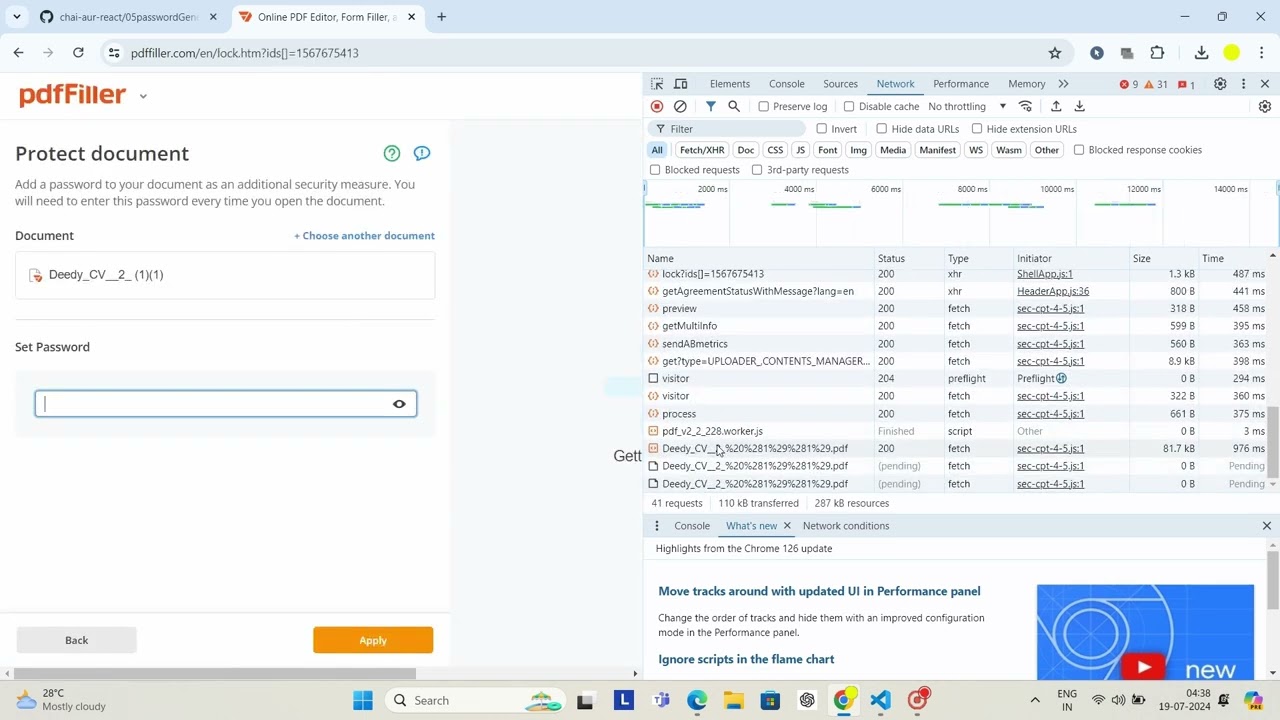Switch to the Console tab
Screen dimensions: 1280x720
tap(786, 84)
